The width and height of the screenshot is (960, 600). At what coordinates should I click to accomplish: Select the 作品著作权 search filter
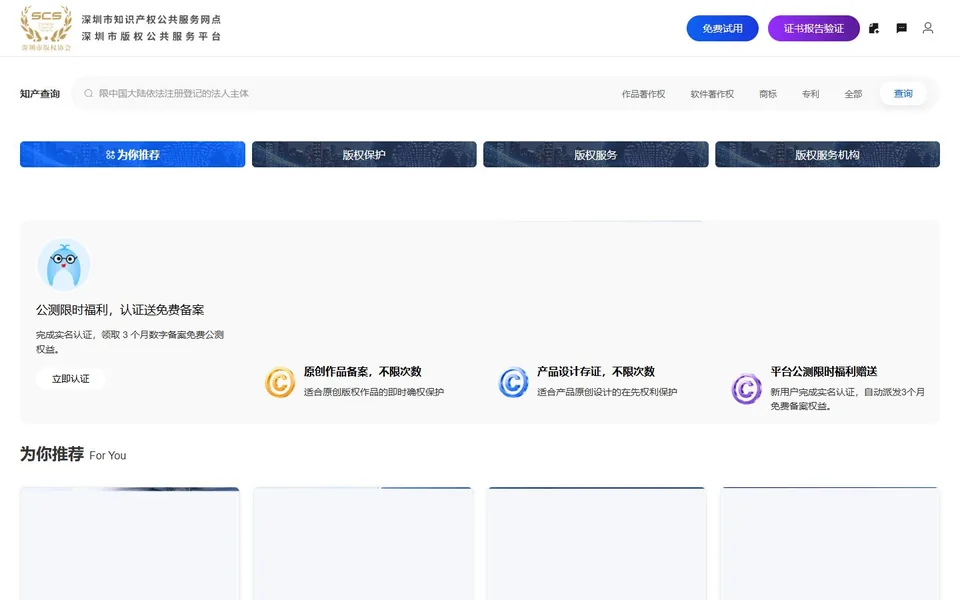coord(643,94)
